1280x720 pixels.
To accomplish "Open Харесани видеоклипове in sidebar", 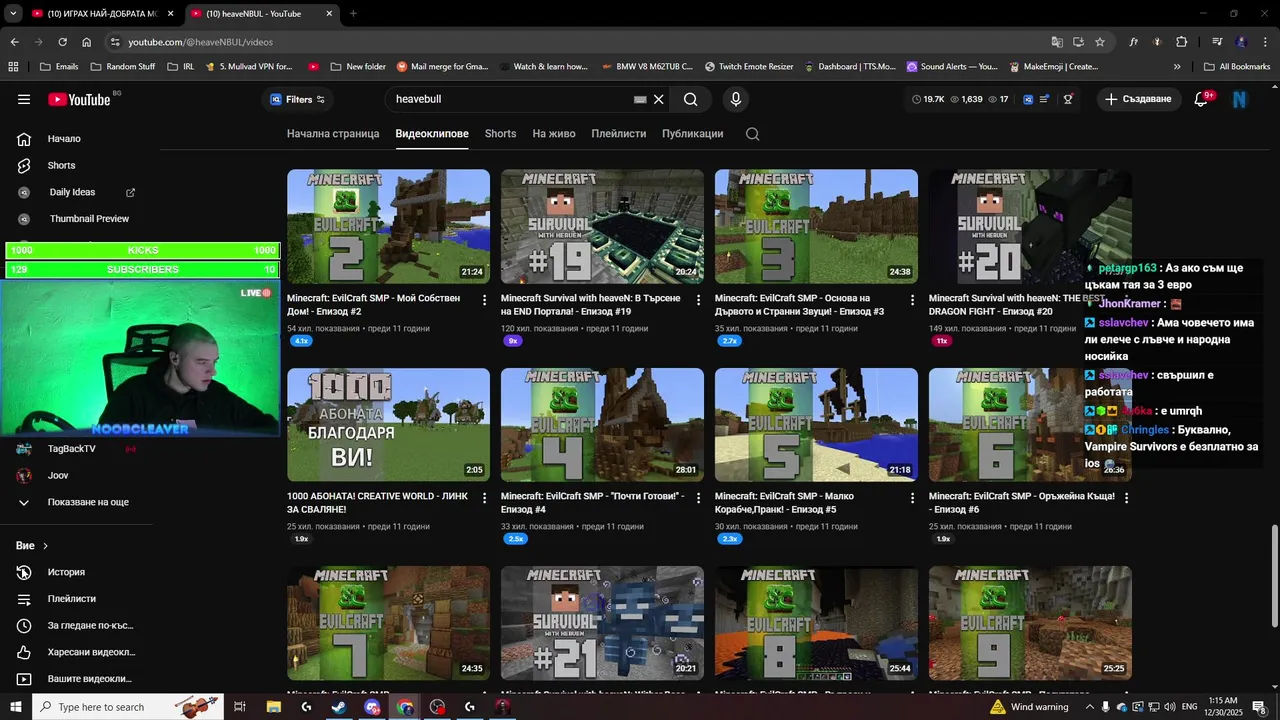I will (x=80, y=652).
